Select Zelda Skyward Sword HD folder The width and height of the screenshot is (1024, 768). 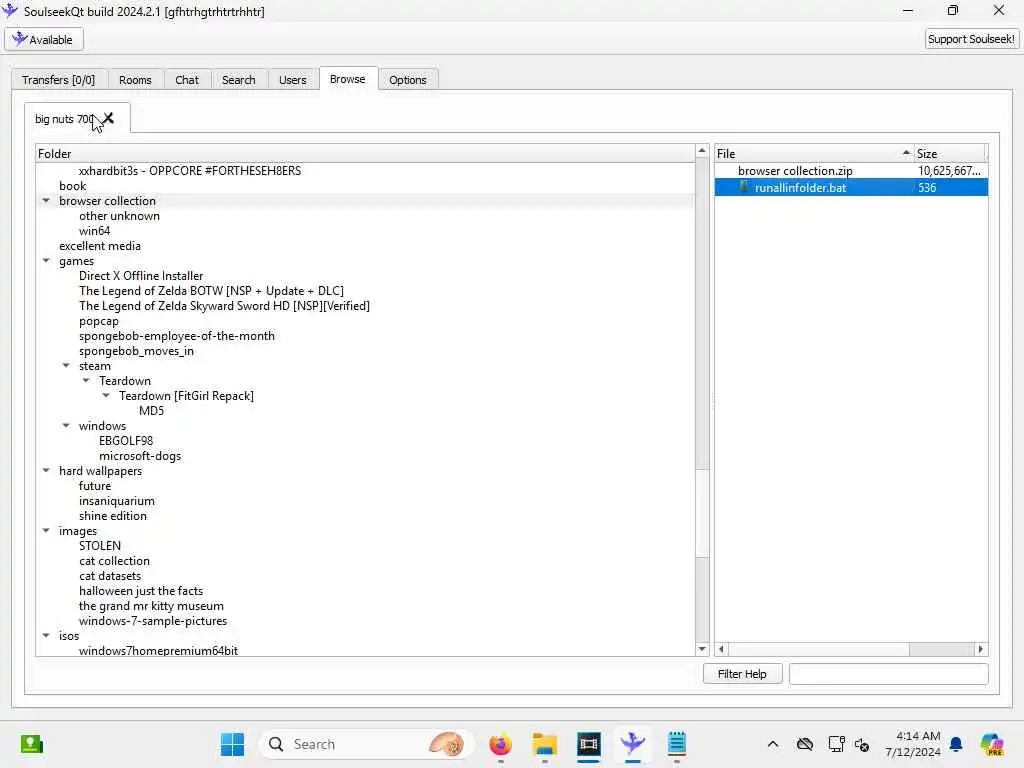pyautogui.click(x=225, y=306)
